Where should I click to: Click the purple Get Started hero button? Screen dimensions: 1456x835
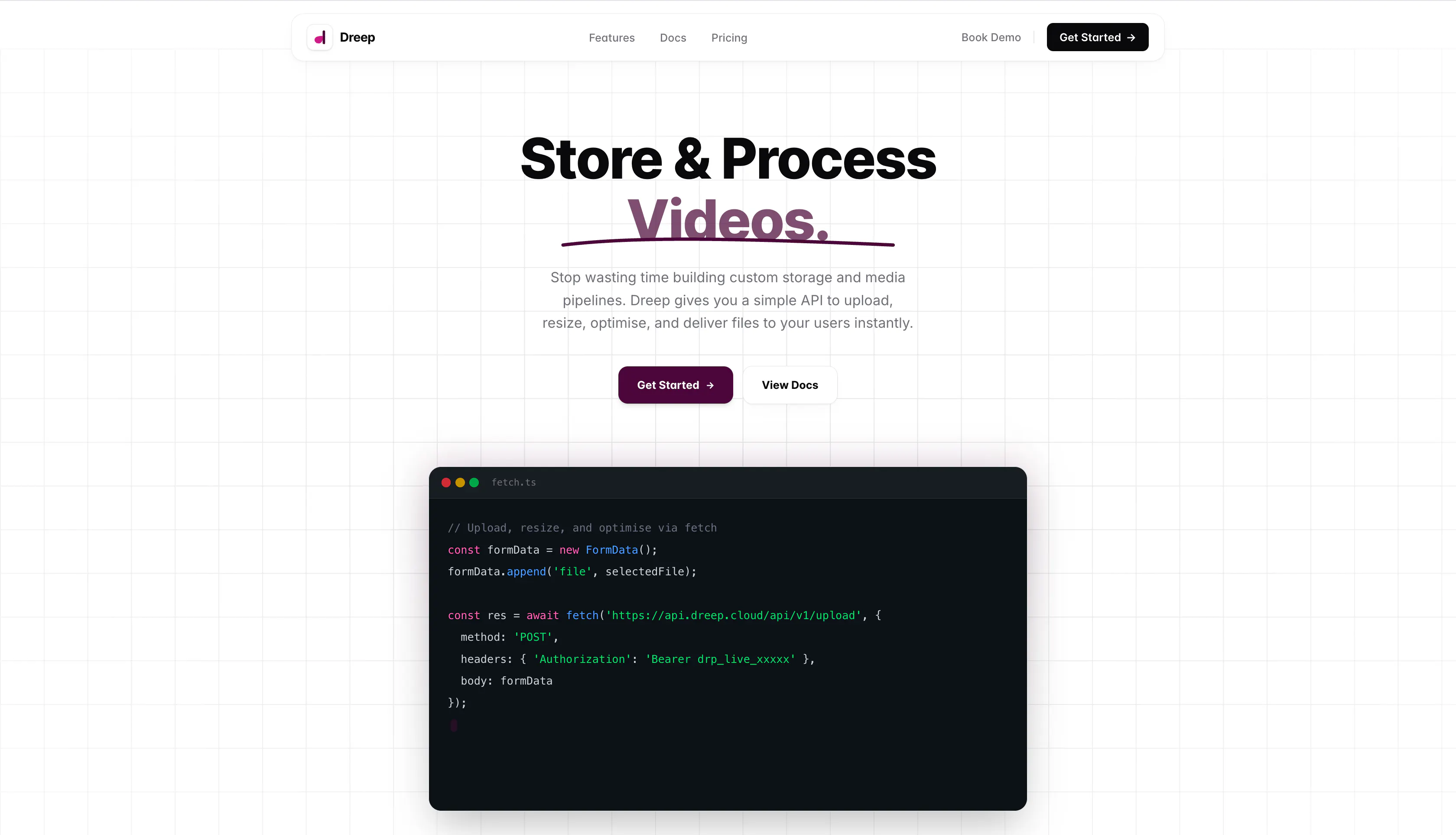point(675,385)
